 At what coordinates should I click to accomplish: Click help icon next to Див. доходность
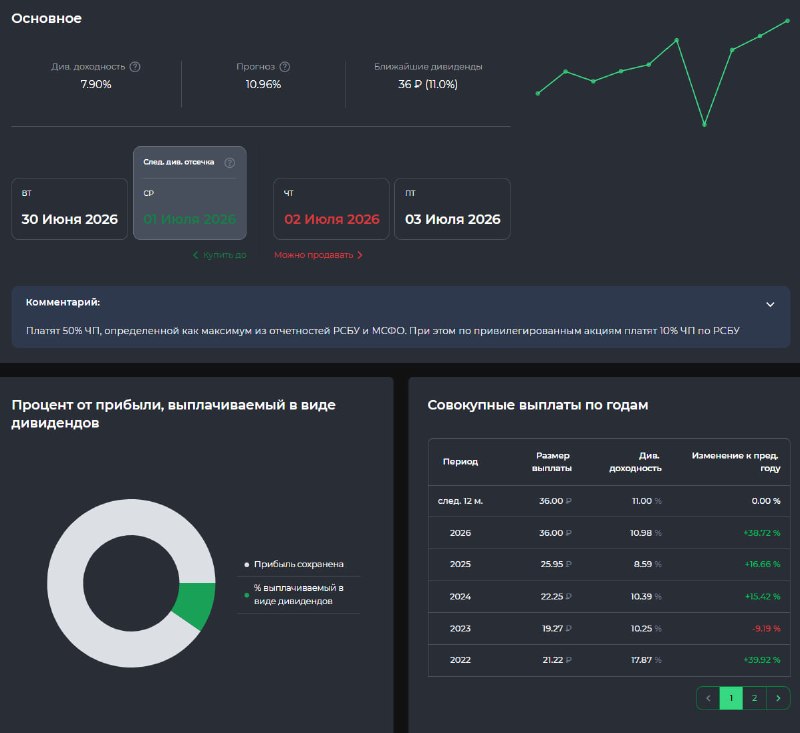(135, 67)
